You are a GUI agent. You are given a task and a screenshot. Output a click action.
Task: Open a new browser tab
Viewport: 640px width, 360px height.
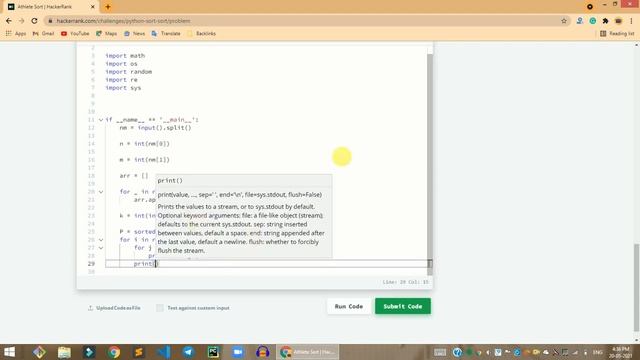click(x=108, y=7)
